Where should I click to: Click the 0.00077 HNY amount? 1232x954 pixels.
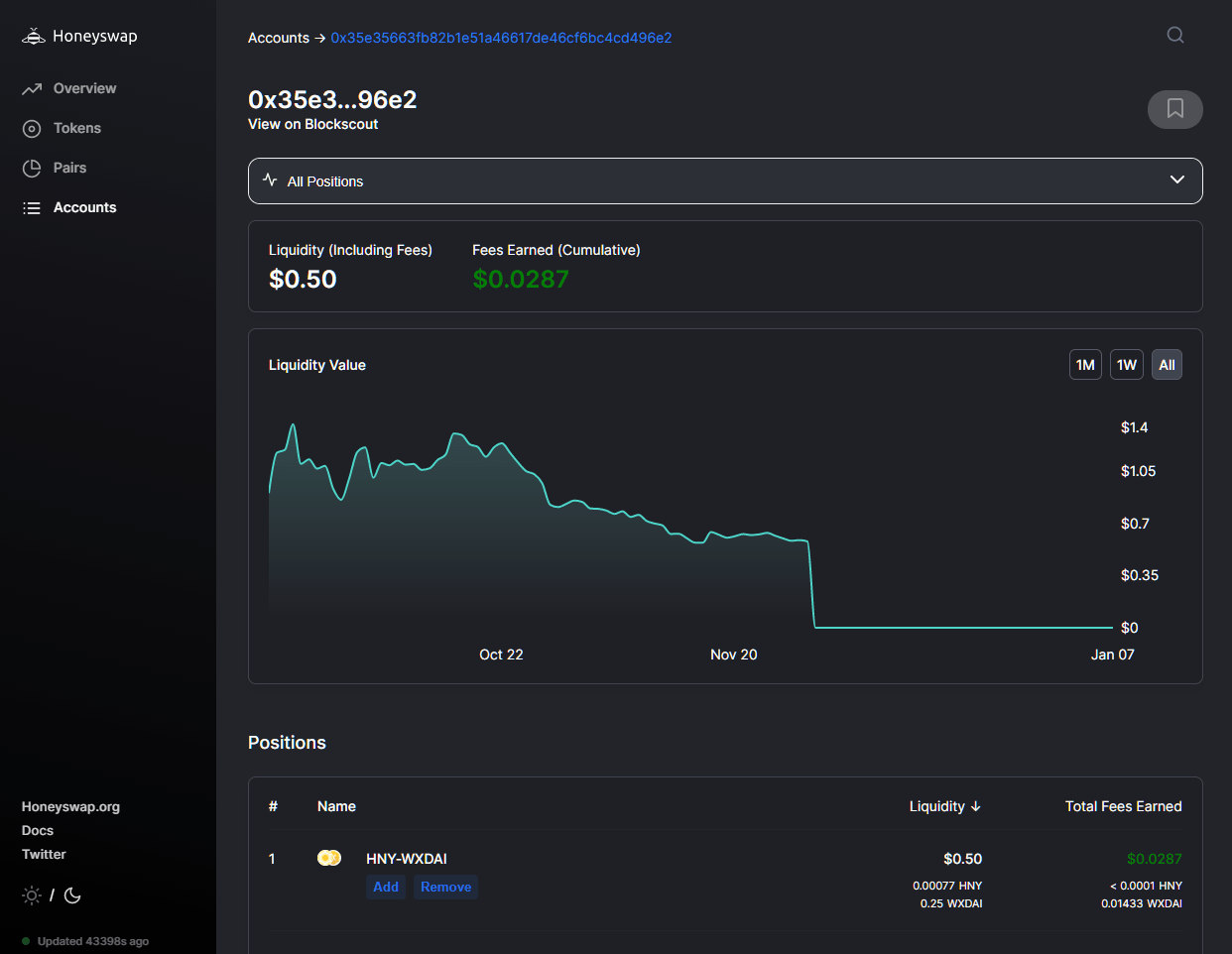(947, 886)
